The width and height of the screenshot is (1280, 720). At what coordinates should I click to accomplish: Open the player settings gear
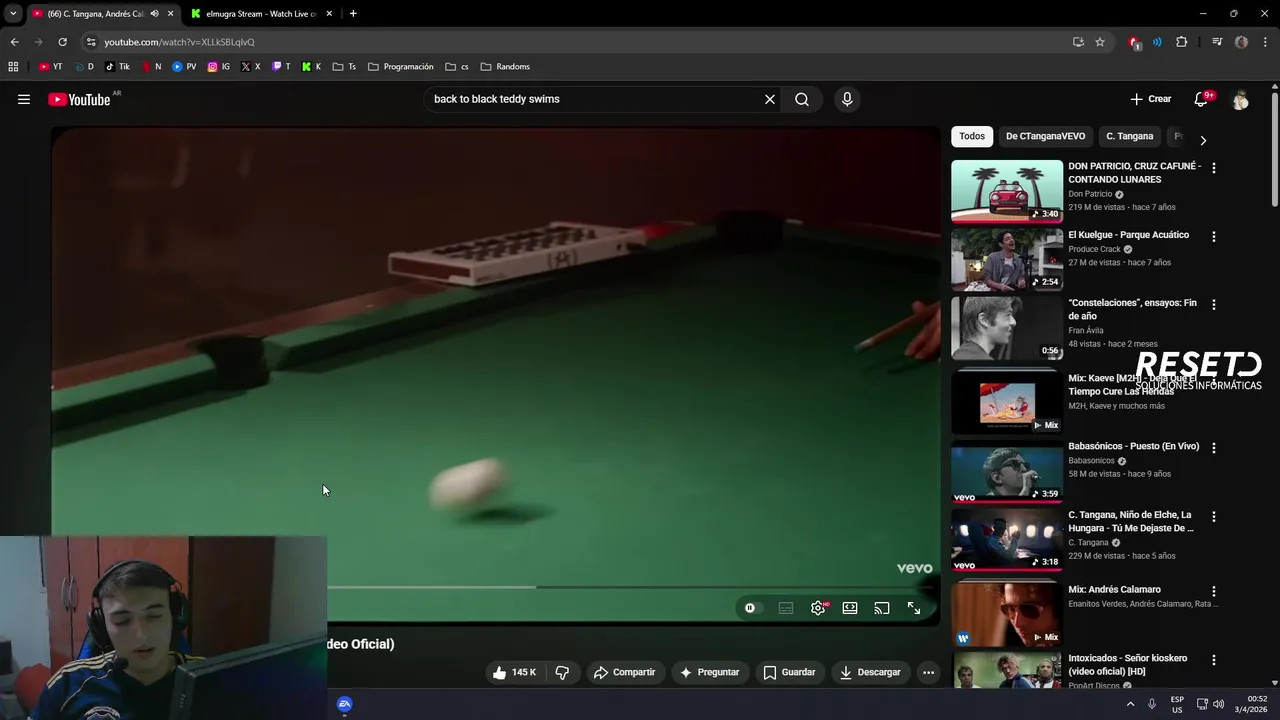point(818,608)
